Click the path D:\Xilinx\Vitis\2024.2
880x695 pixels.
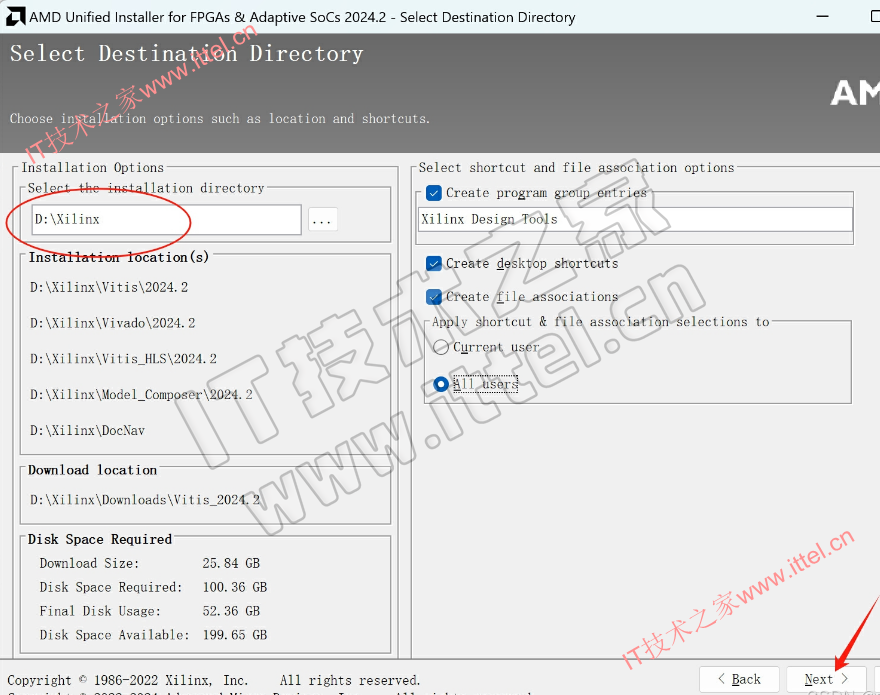tap(109, 287)
